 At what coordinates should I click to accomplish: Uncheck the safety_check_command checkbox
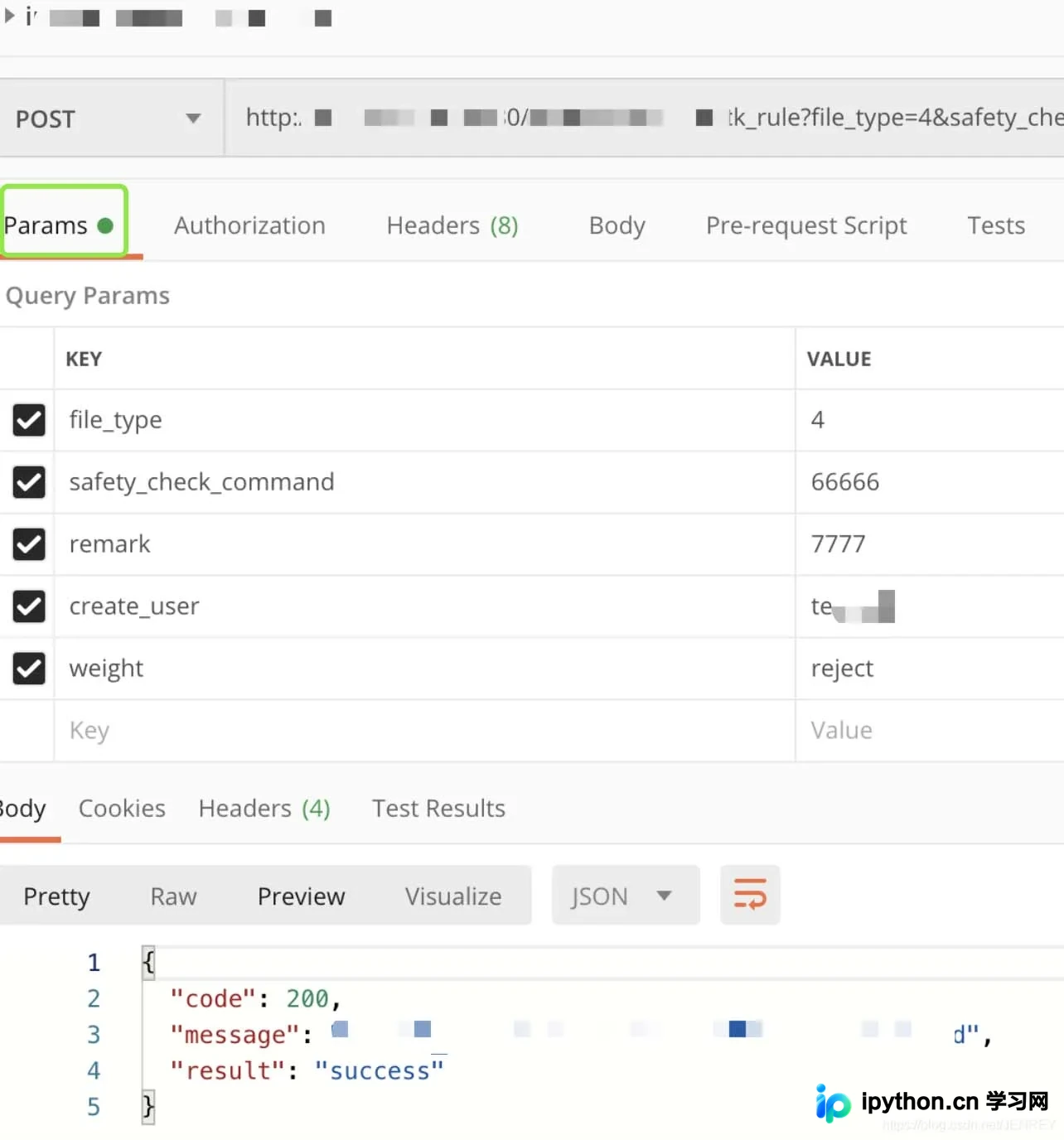point(29,482)
